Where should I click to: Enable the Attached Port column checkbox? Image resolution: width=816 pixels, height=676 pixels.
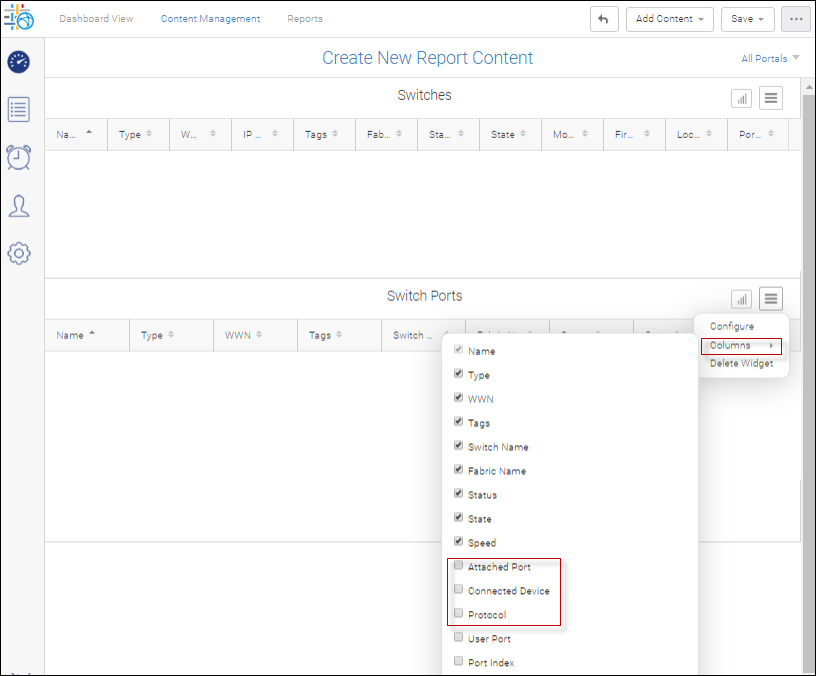(x=458, y=566)
